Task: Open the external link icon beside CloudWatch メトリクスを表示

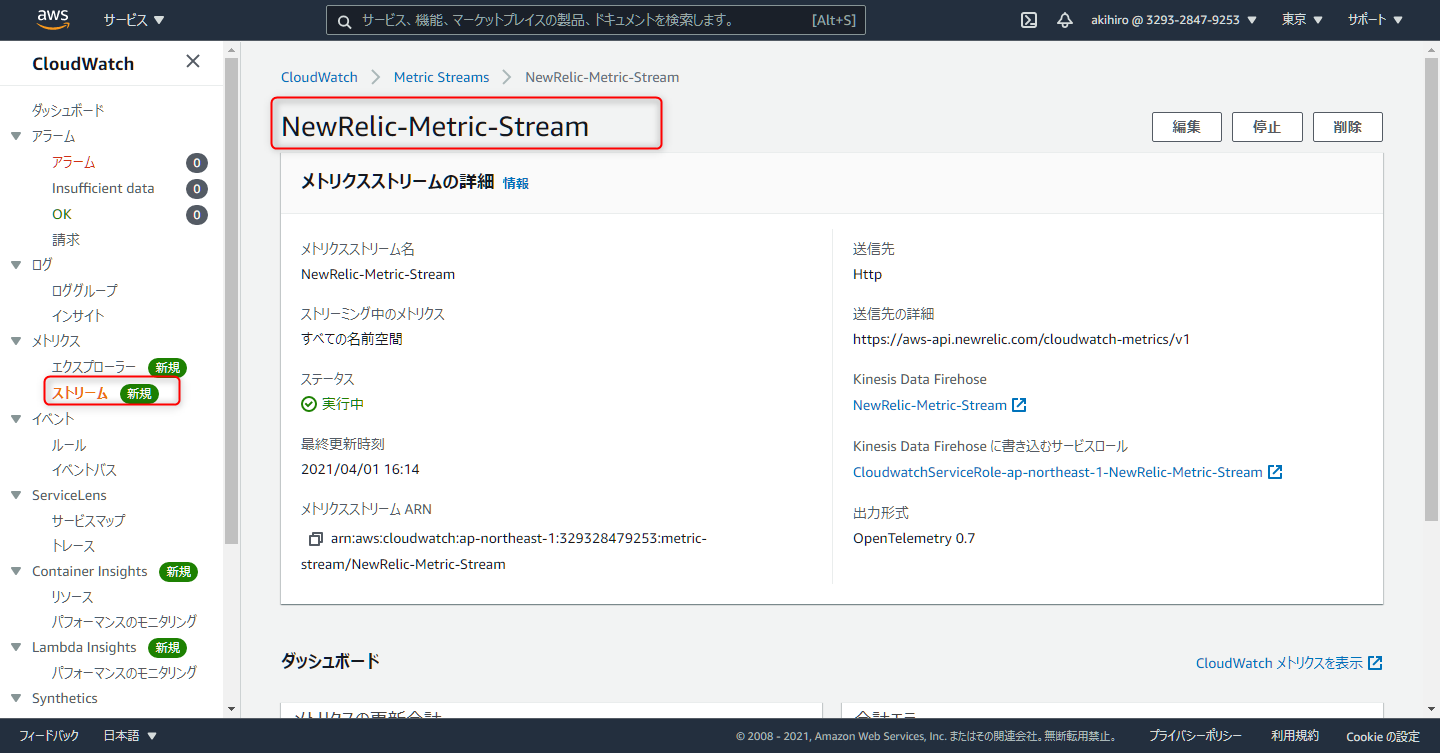Action: (x=1375, y=663)
